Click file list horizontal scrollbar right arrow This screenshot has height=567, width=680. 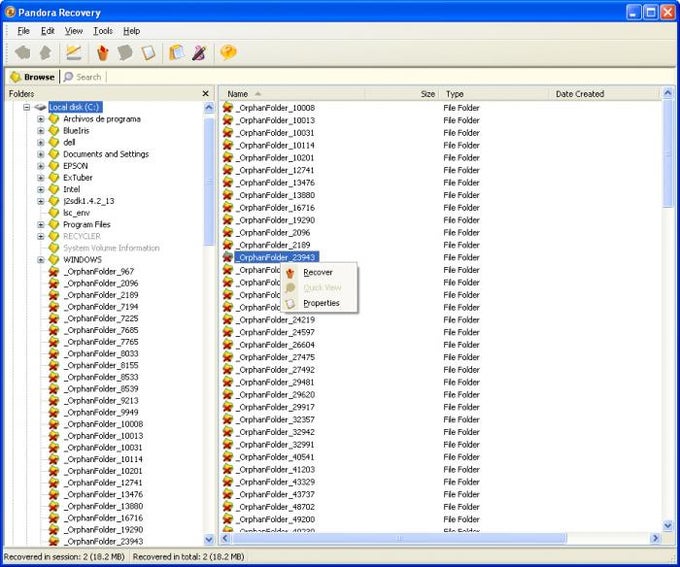(x=655, y=538)
